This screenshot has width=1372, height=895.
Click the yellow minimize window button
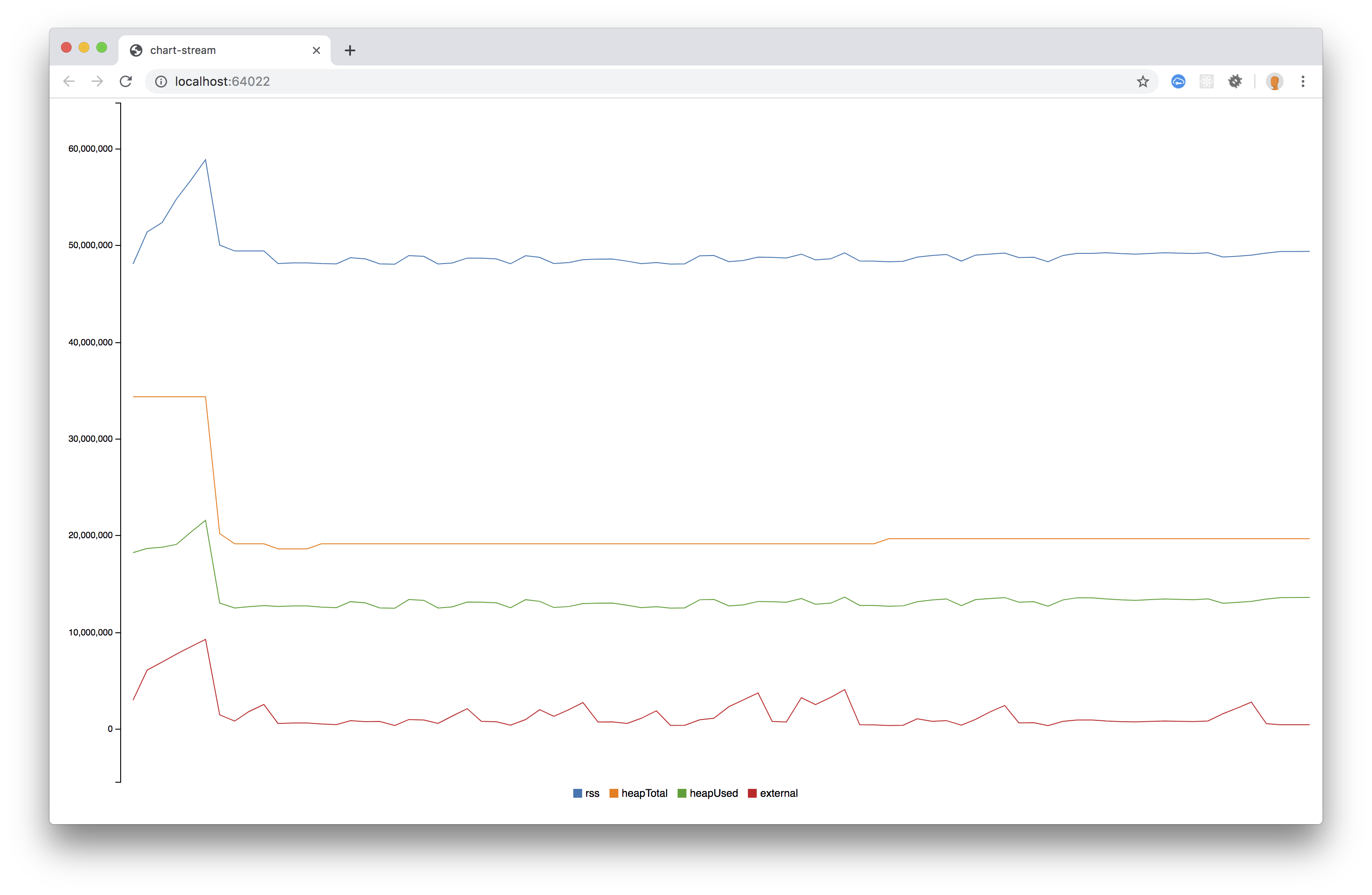(x=84, y=47)
